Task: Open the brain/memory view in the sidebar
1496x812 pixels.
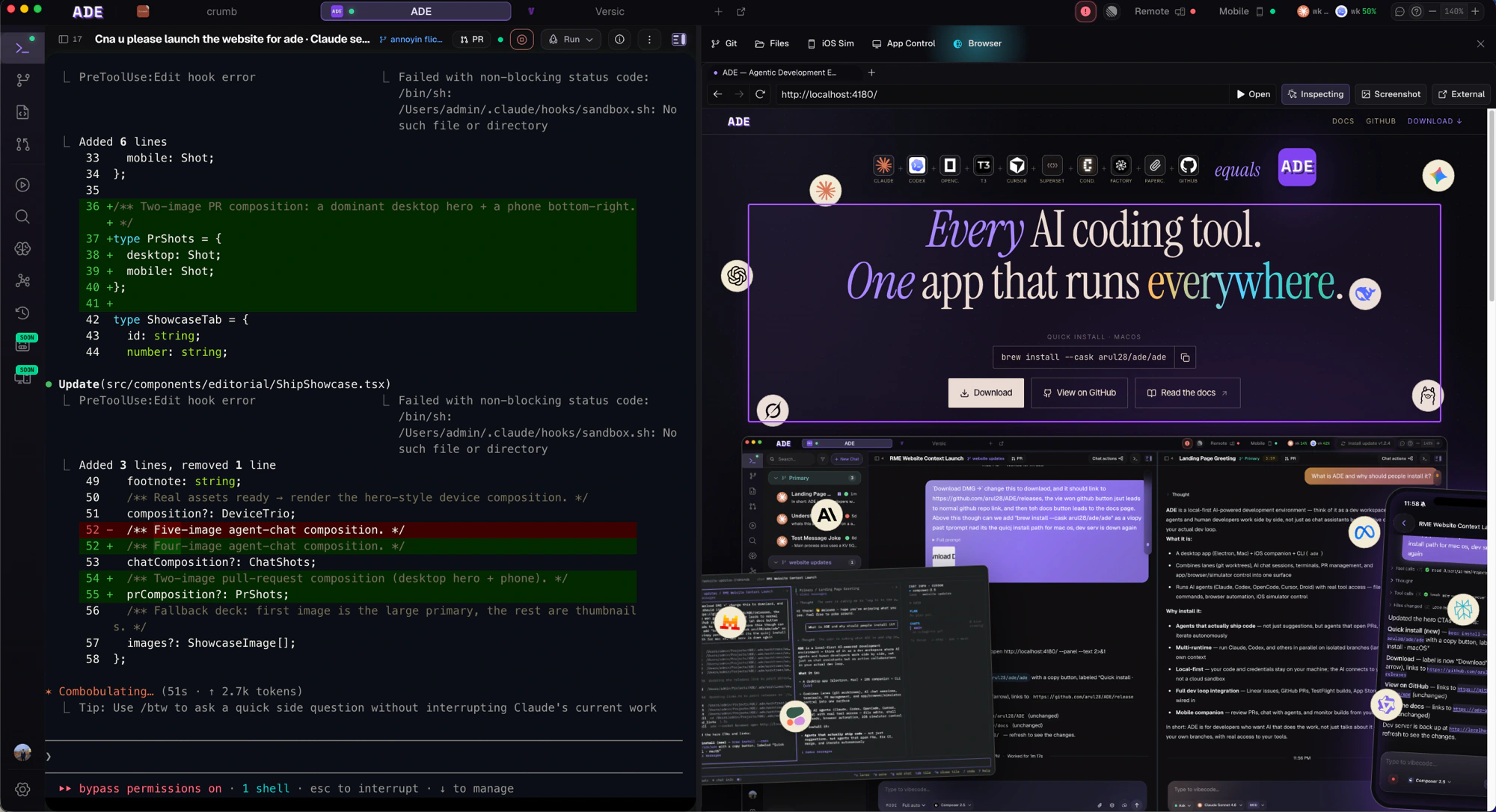Action: (x=22, y=249)
